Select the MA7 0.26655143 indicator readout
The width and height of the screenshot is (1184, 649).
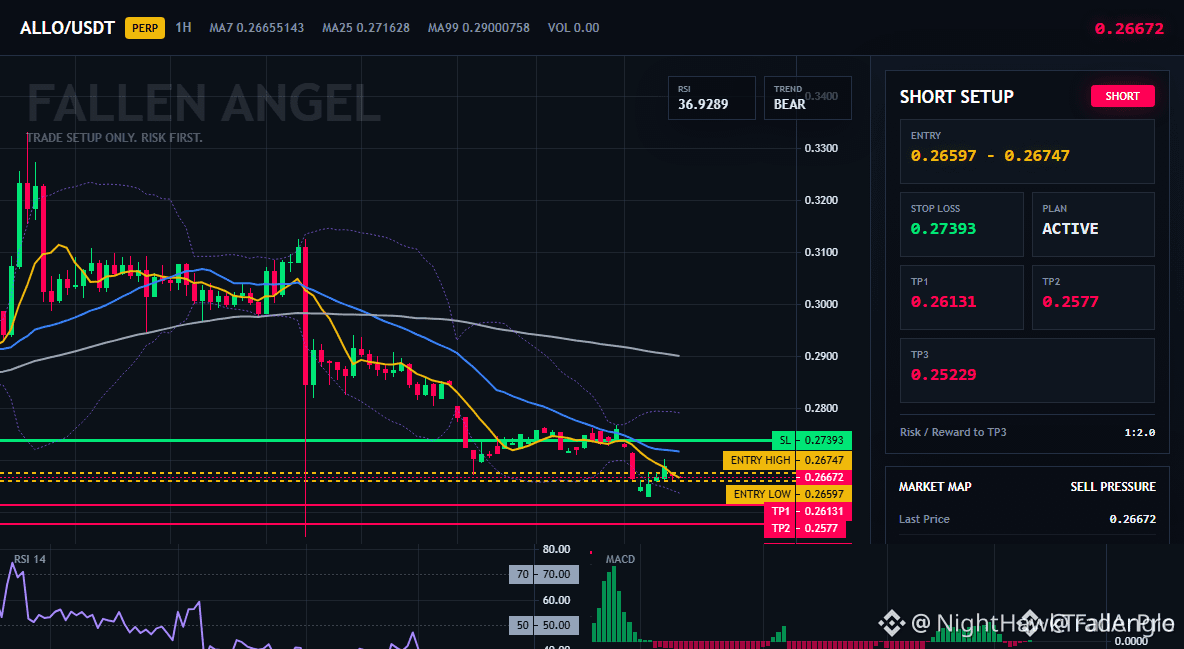tap(257, 27)
